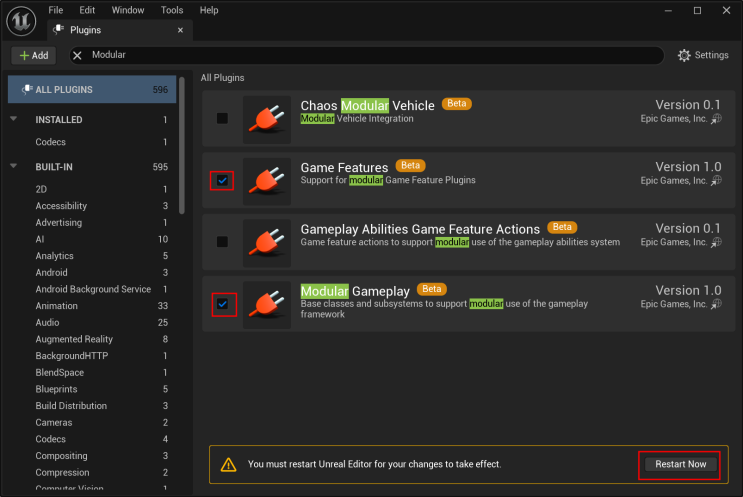Enable the Chaos Modular Vehicle plugin checkbox
The width and height of the screenshot is (743, 497).
coord(222,118)
